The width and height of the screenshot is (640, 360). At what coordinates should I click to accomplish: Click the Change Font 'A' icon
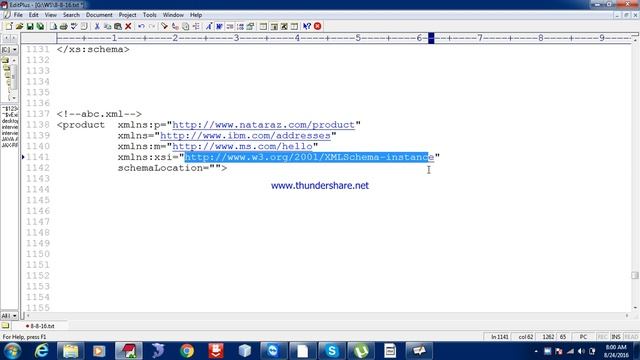209,27
